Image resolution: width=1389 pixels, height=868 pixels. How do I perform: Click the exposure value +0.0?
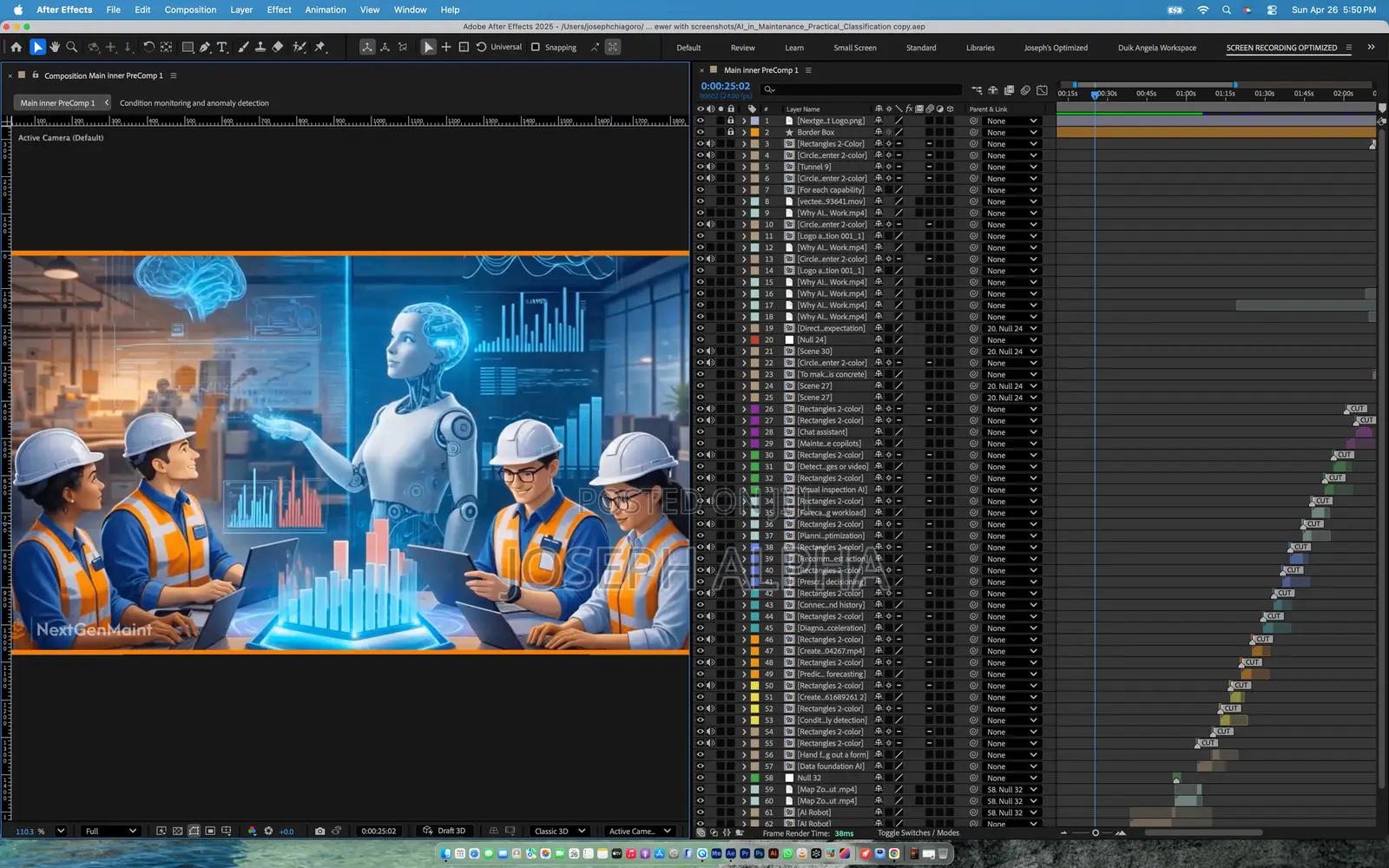pyautogui.click(x=286, y=832)
